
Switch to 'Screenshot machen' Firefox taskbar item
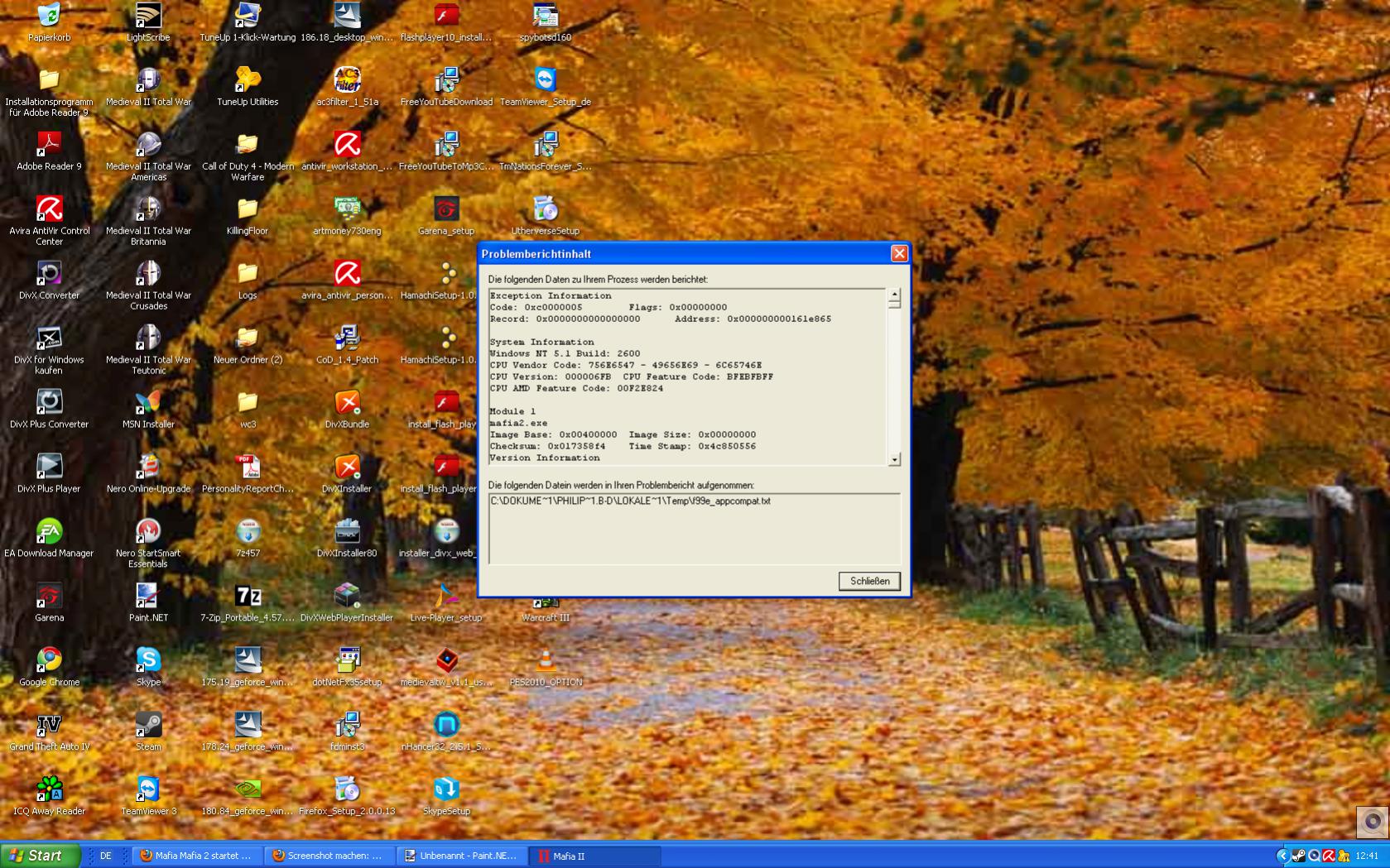[x=329, y=856]
